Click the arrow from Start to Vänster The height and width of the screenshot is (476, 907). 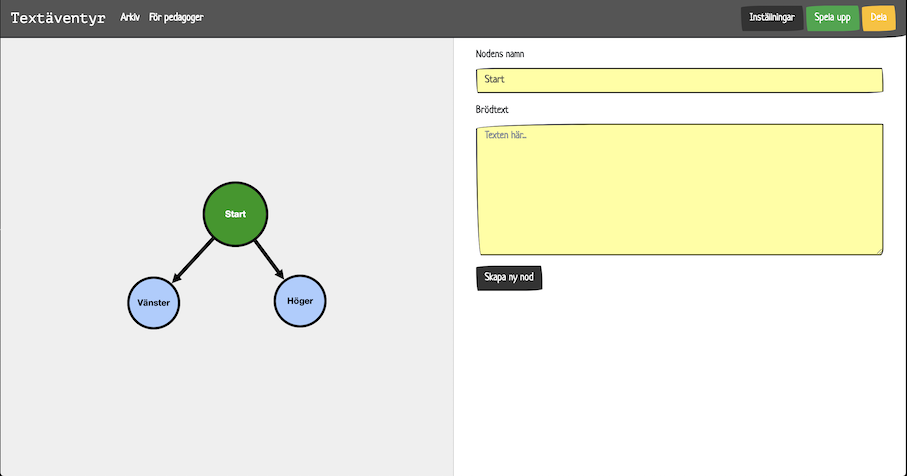pyautogui.click(x=193, y=260)
